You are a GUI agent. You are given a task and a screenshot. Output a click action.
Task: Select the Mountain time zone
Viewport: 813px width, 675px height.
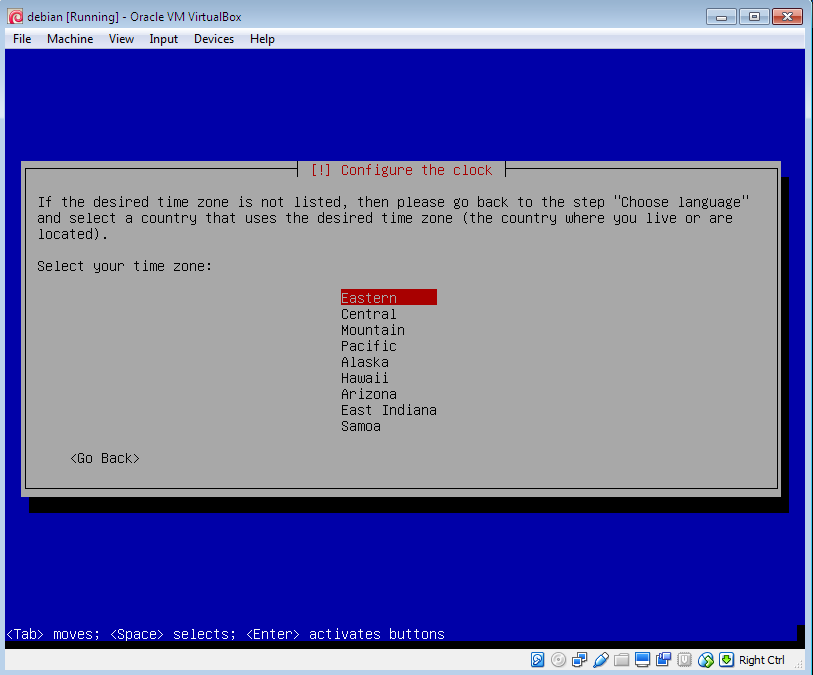point(373,330)
